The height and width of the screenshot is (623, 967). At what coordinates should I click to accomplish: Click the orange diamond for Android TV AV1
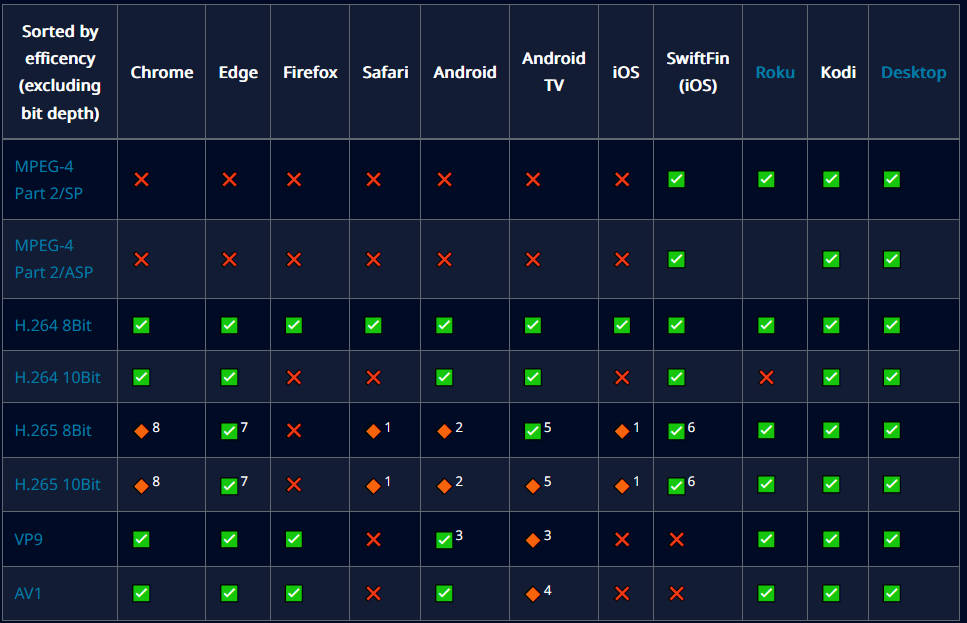(x=532, y=593)
